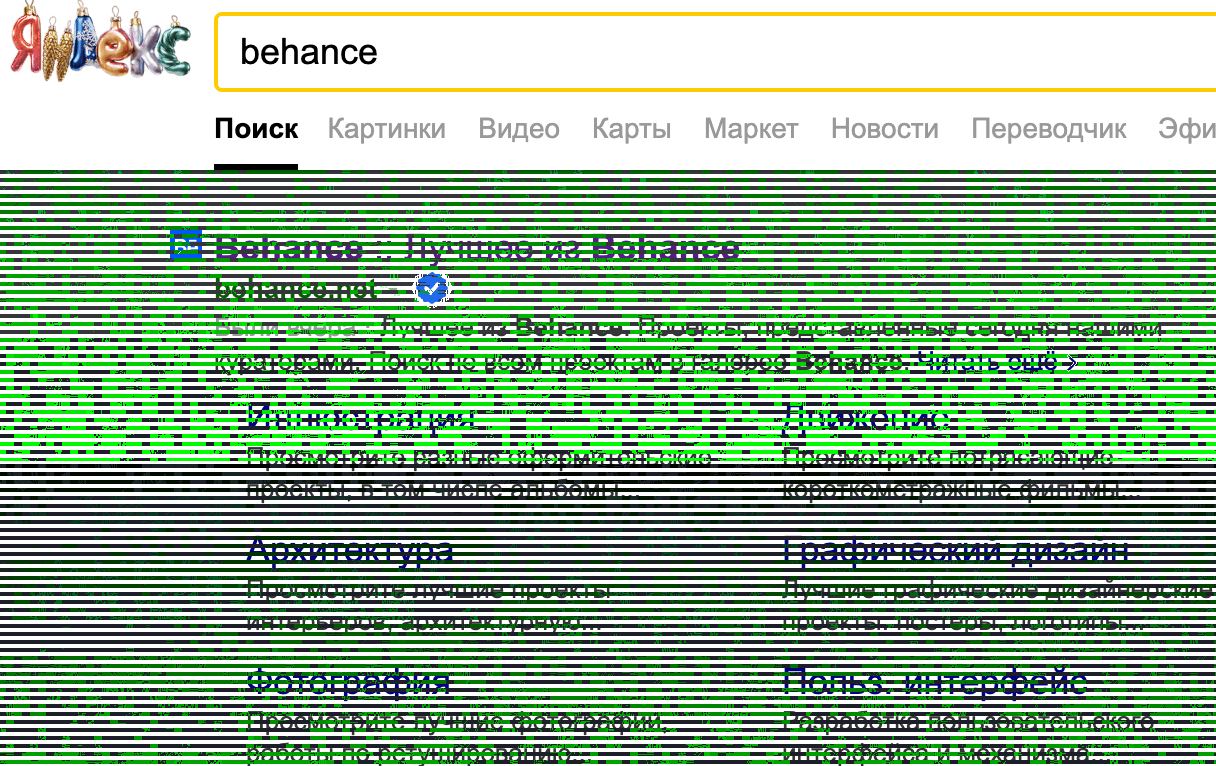Screen dimensions: 1216x766
Task: Click the text 'Просмотрите лучшие проекты'
Action: (429, 590)
